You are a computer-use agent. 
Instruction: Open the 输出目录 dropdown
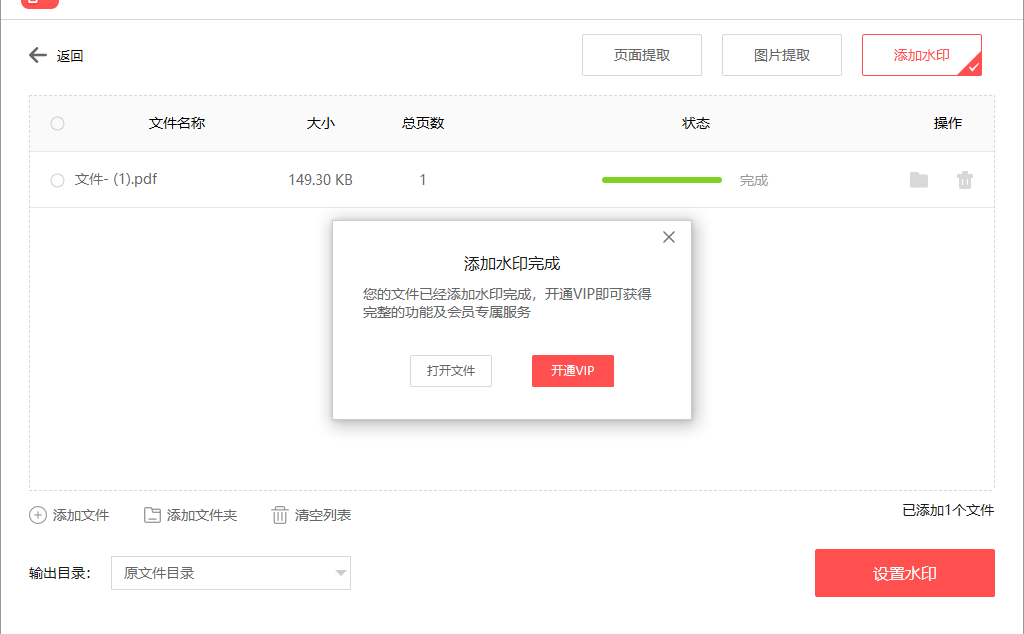[231, 573]
